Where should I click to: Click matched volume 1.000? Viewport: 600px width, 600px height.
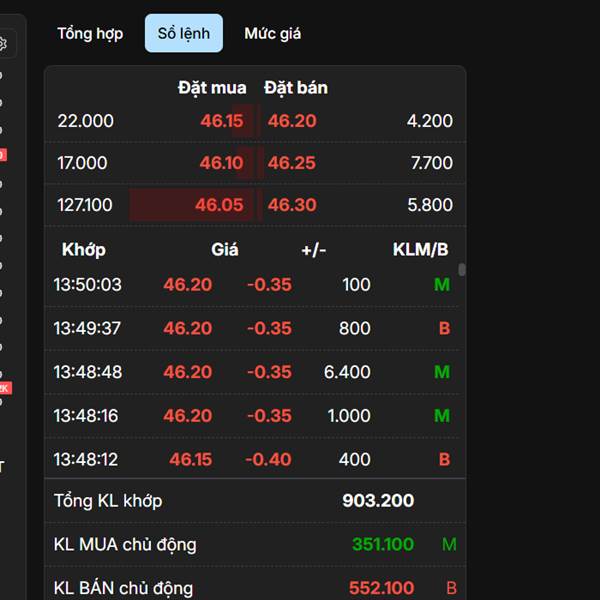pyautogui.click(x=349, y=416)
